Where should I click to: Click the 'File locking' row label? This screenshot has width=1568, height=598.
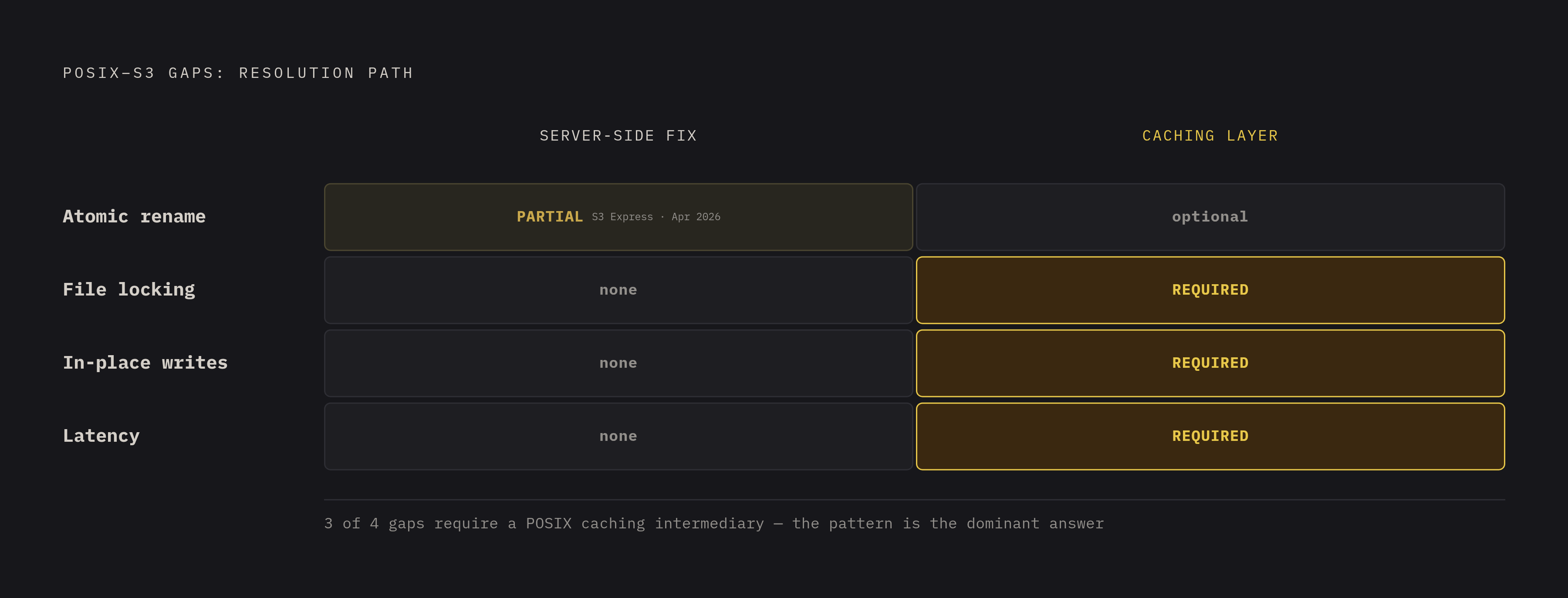tap(129, 289)
